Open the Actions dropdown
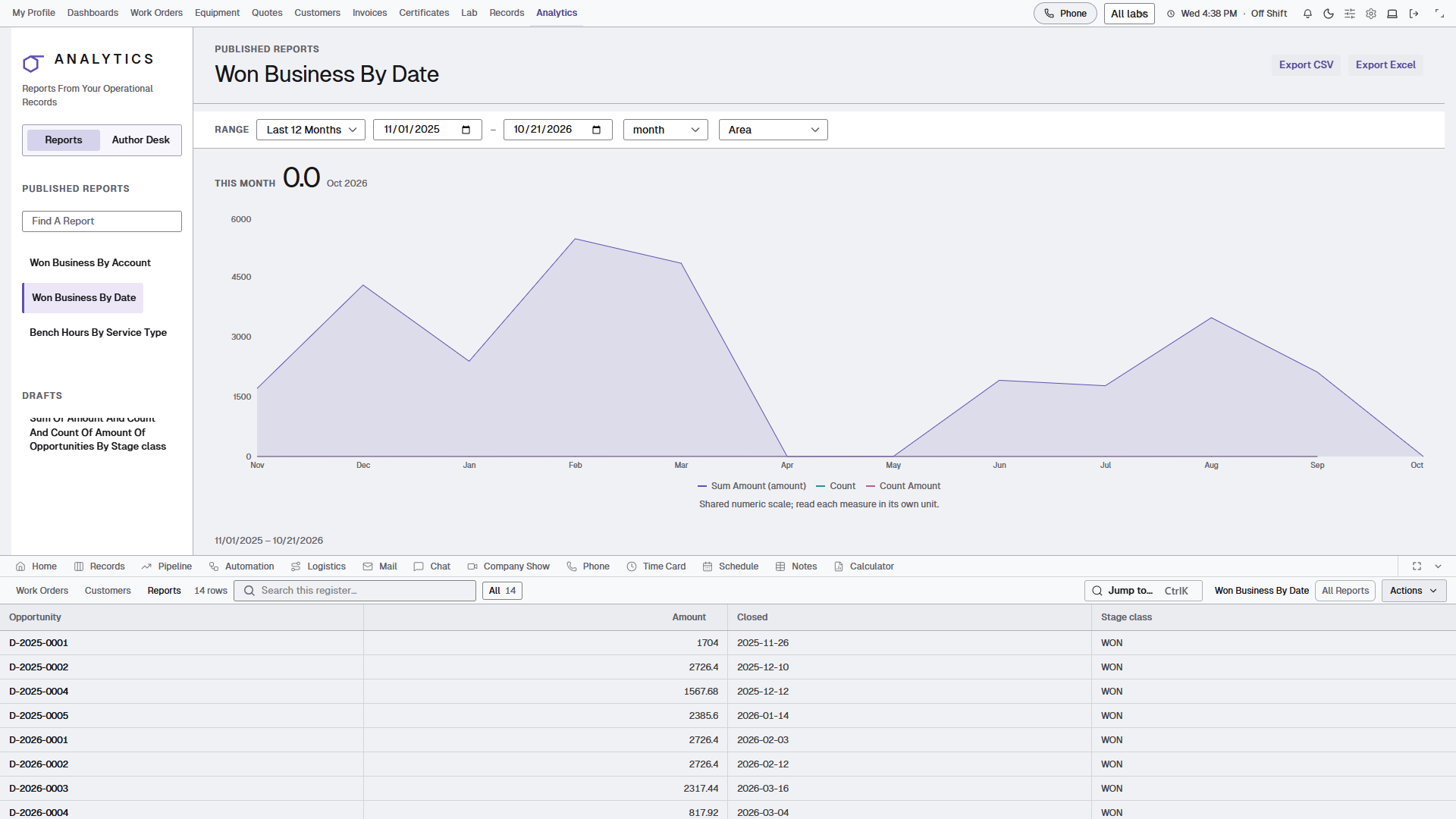The height and width of the screenshot is (819, 1456). pyautogui.click(x=1414, y=591)
